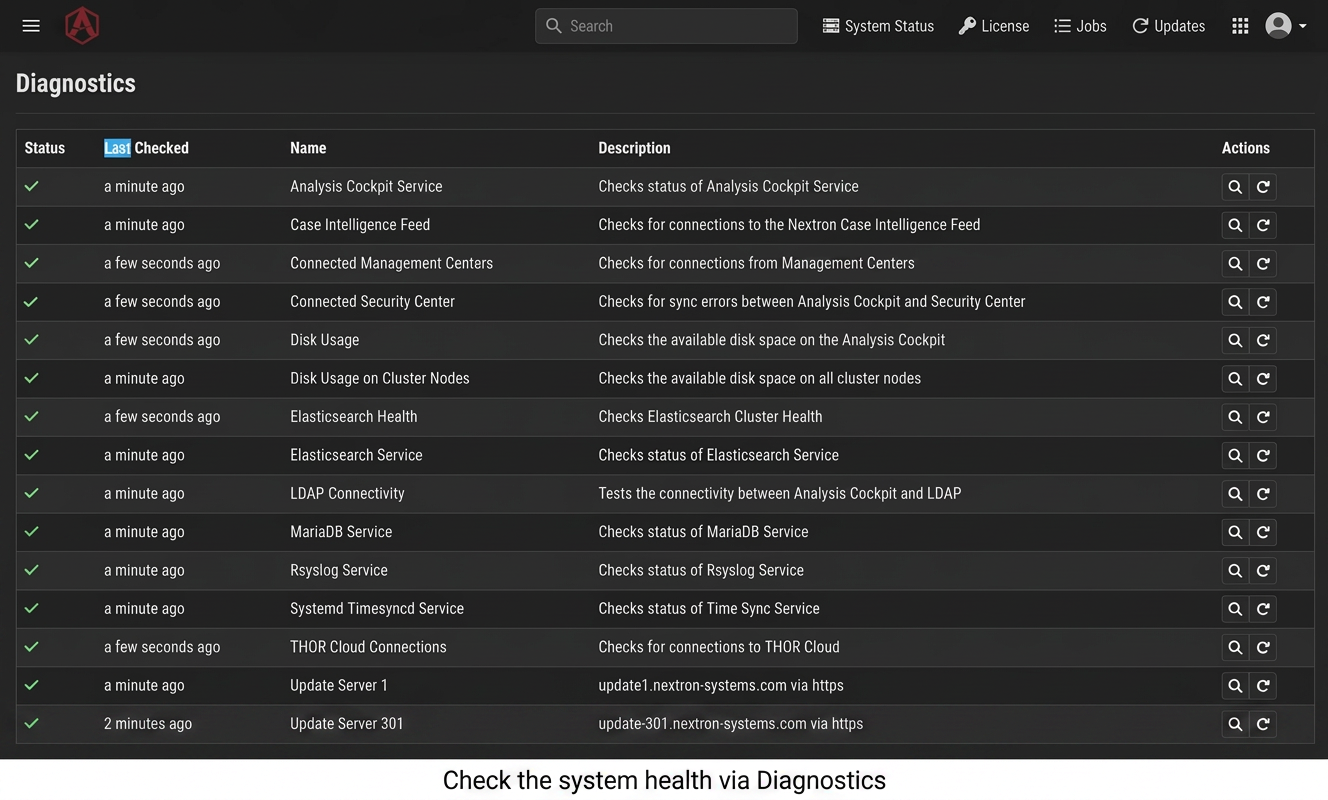
Task: View details of THOR Cloud Connections check
Action: 1235,647
